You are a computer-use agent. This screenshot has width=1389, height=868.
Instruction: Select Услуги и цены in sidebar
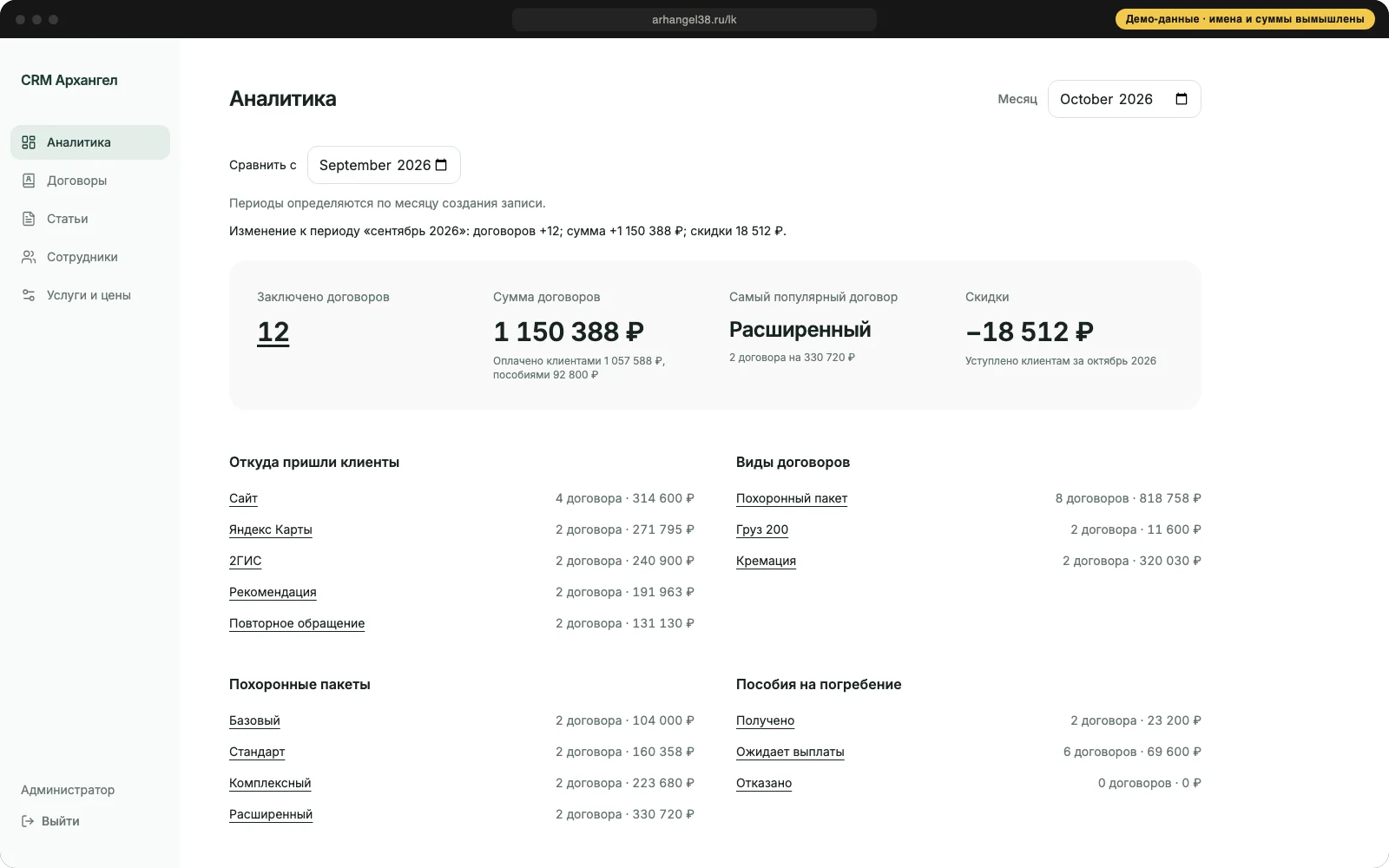tap(90, 295)
